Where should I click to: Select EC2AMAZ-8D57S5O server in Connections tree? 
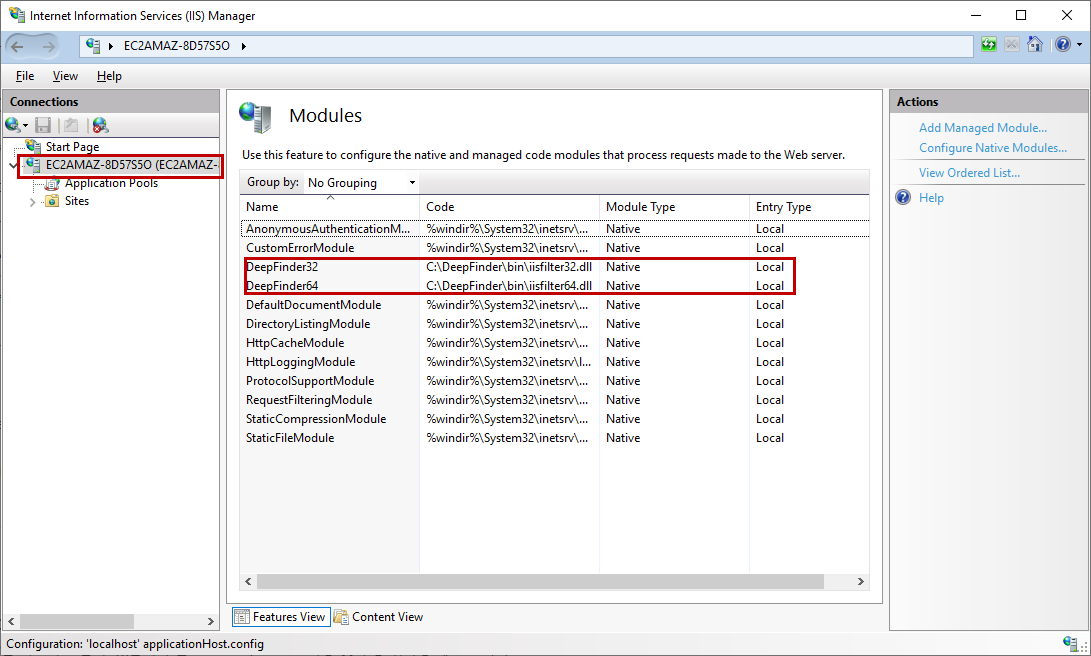pos(132,165)
